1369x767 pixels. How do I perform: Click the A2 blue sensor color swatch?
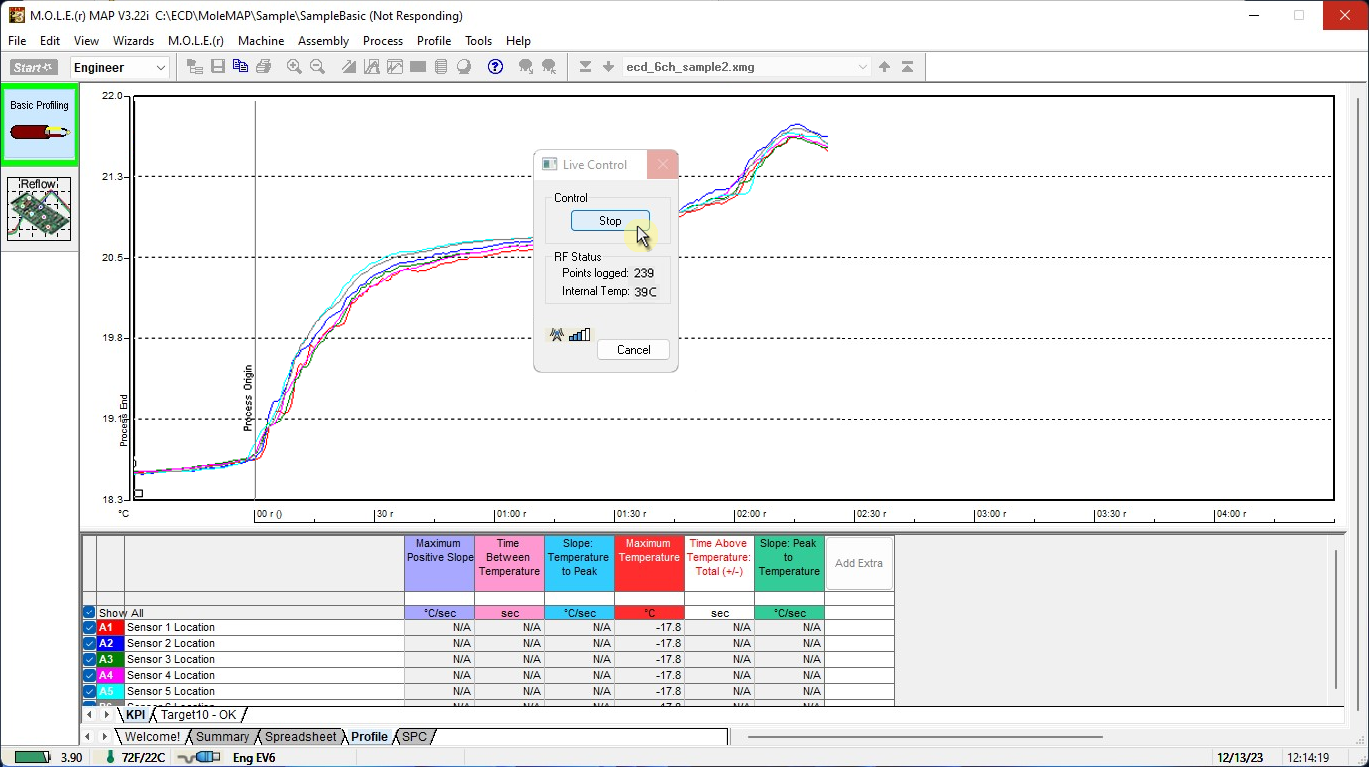110,644
